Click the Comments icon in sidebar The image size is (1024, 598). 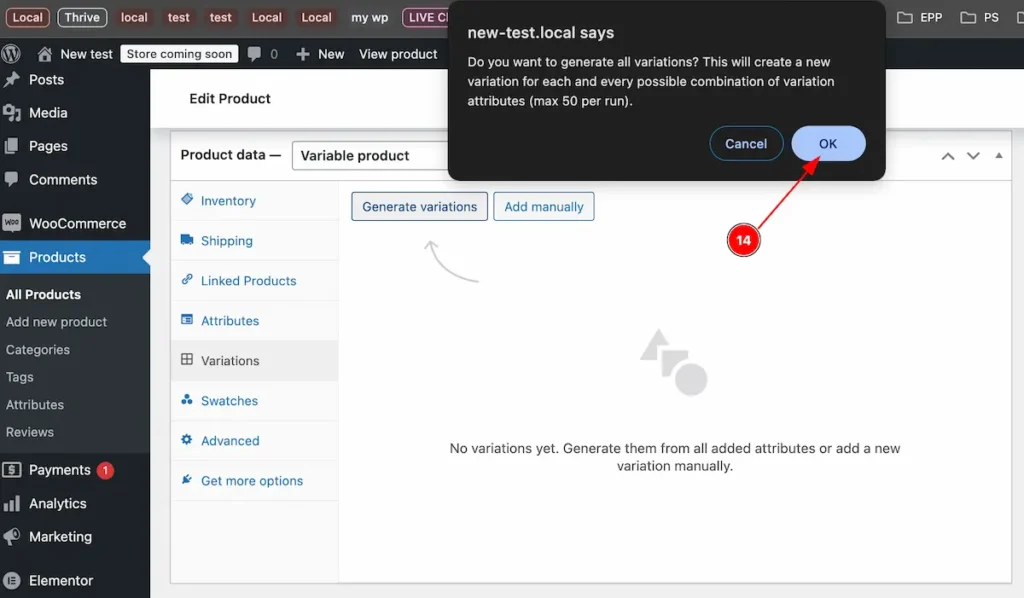12,179
